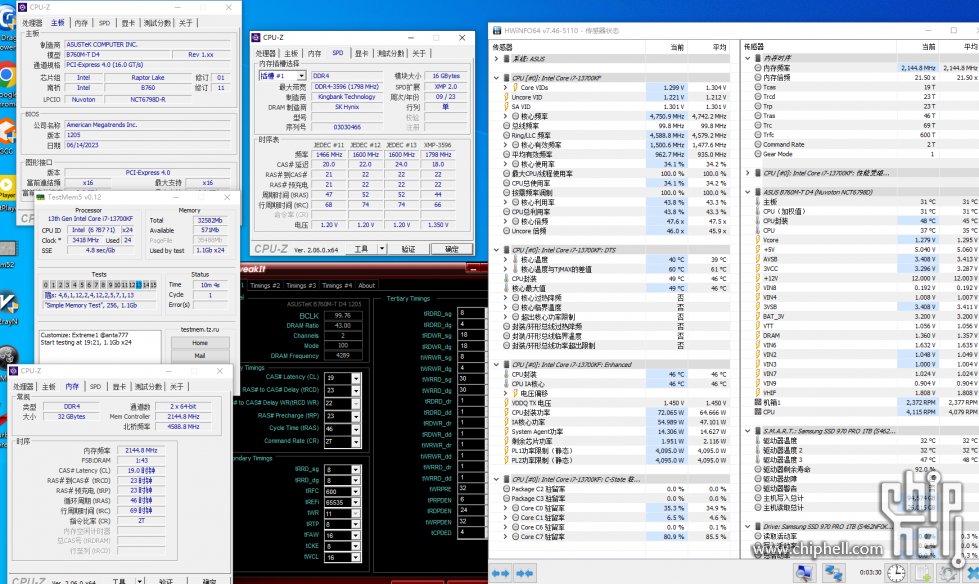Click the 4,750.9 MHz 核心频率 value
Viewport: 979px width, 584px height.
[667, 116]
